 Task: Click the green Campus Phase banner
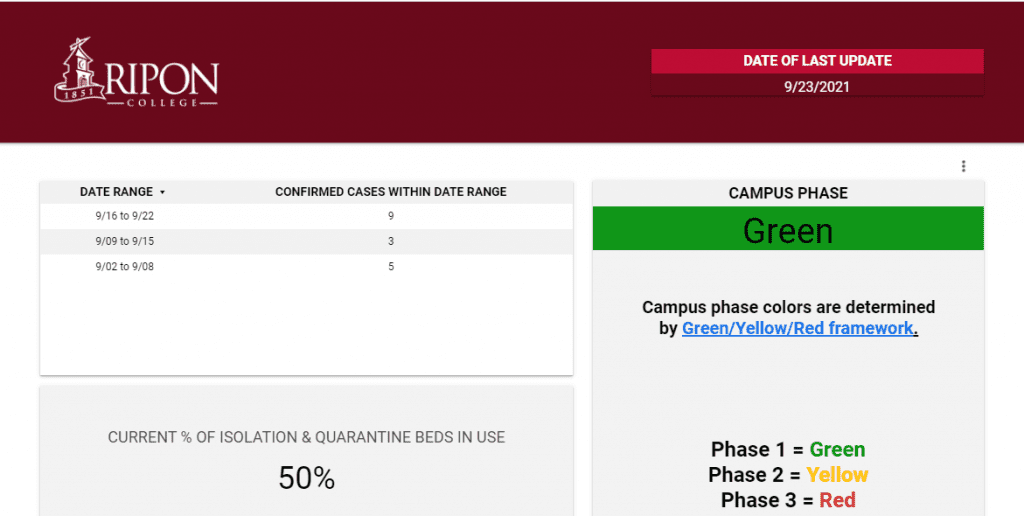(788, 229)
